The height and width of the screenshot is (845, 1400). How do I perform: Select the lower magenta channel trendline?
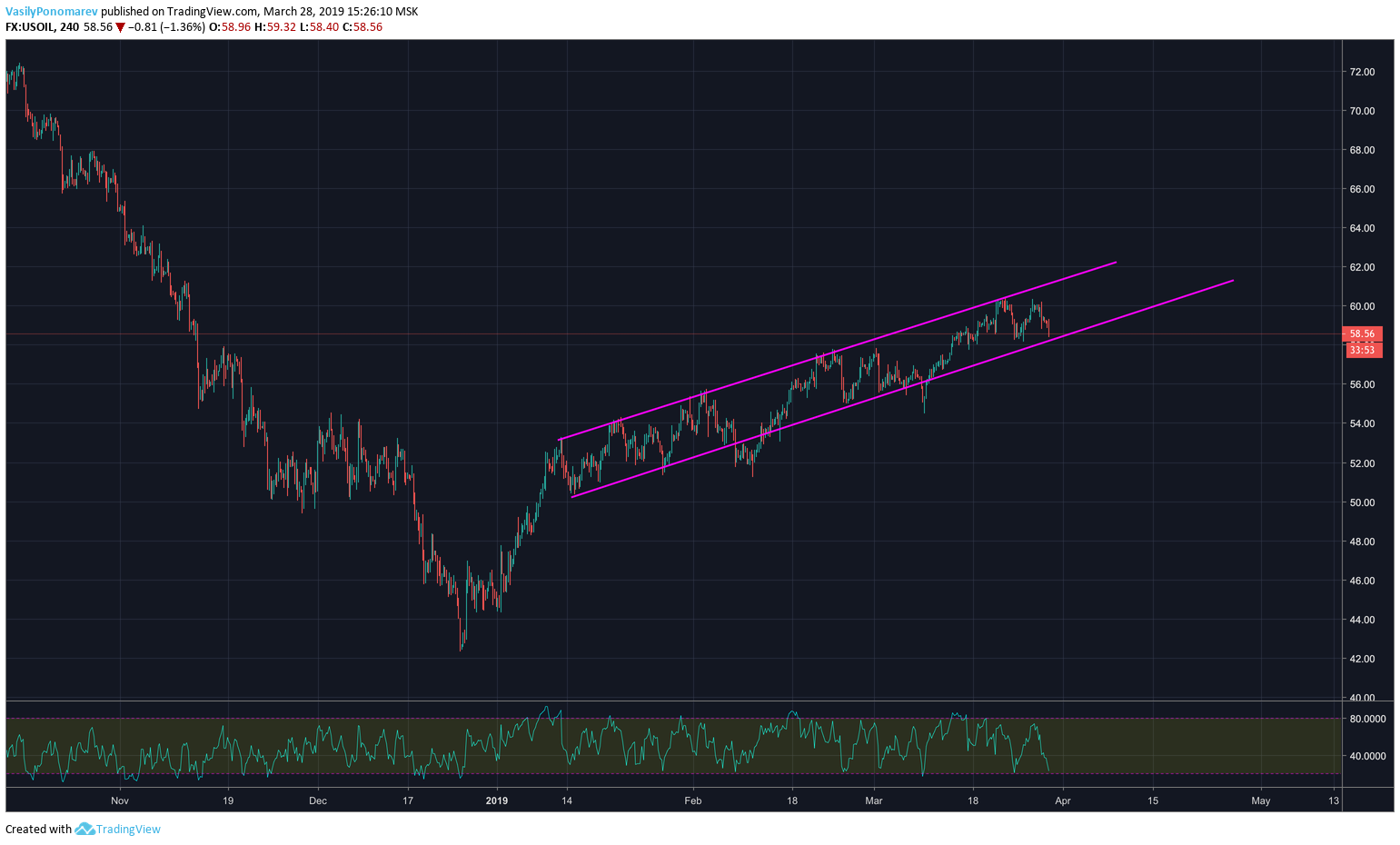click(x=901, y=389)
